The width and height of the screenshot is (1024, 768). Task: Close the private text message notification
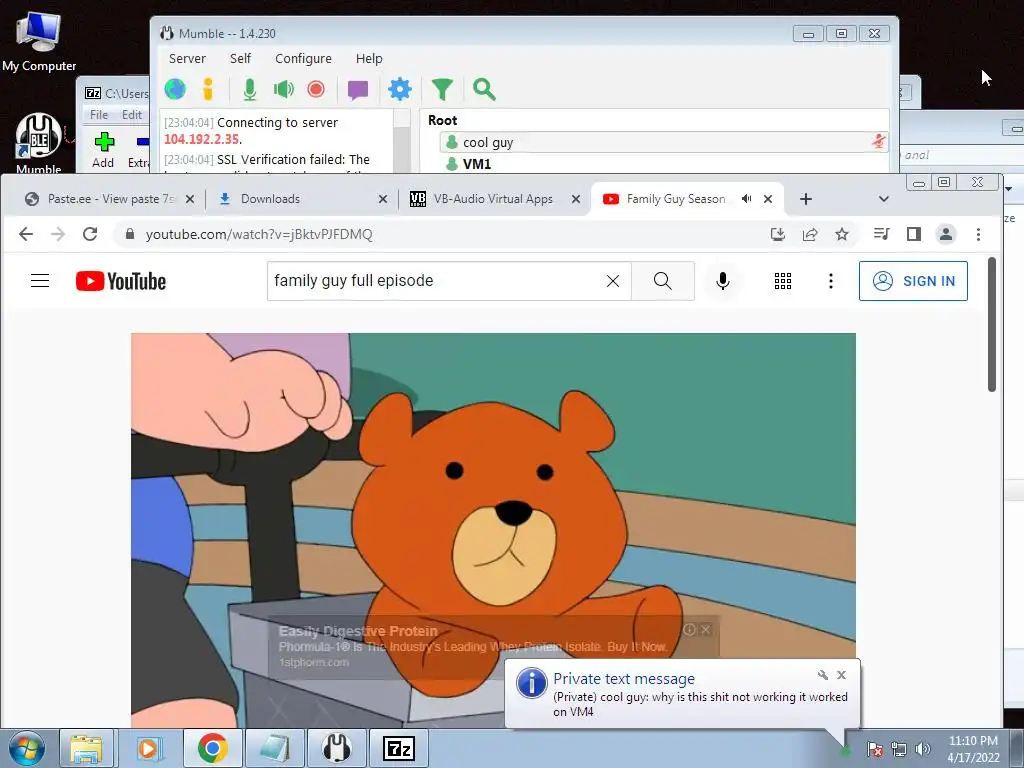click(x=841, y=675)
